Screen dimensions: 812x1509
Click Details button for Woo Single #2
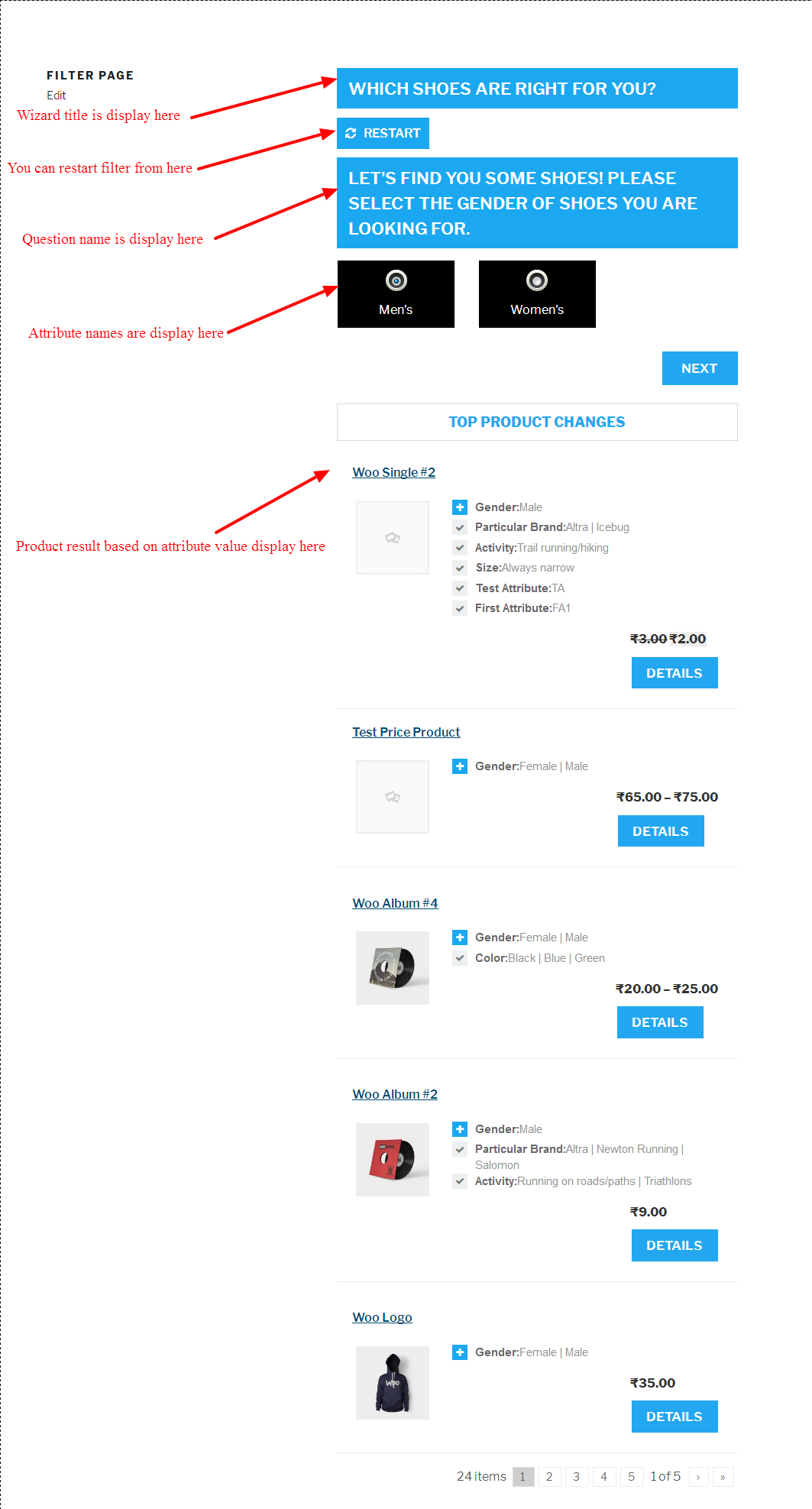coord(675,673)
